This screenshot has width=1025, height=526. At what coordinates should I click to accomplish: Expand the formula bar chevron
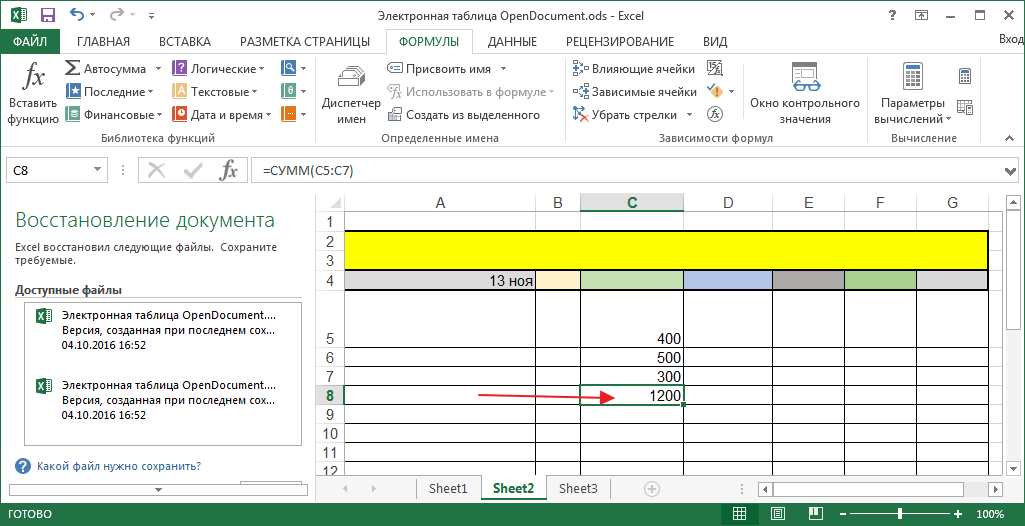point(1013,171)
